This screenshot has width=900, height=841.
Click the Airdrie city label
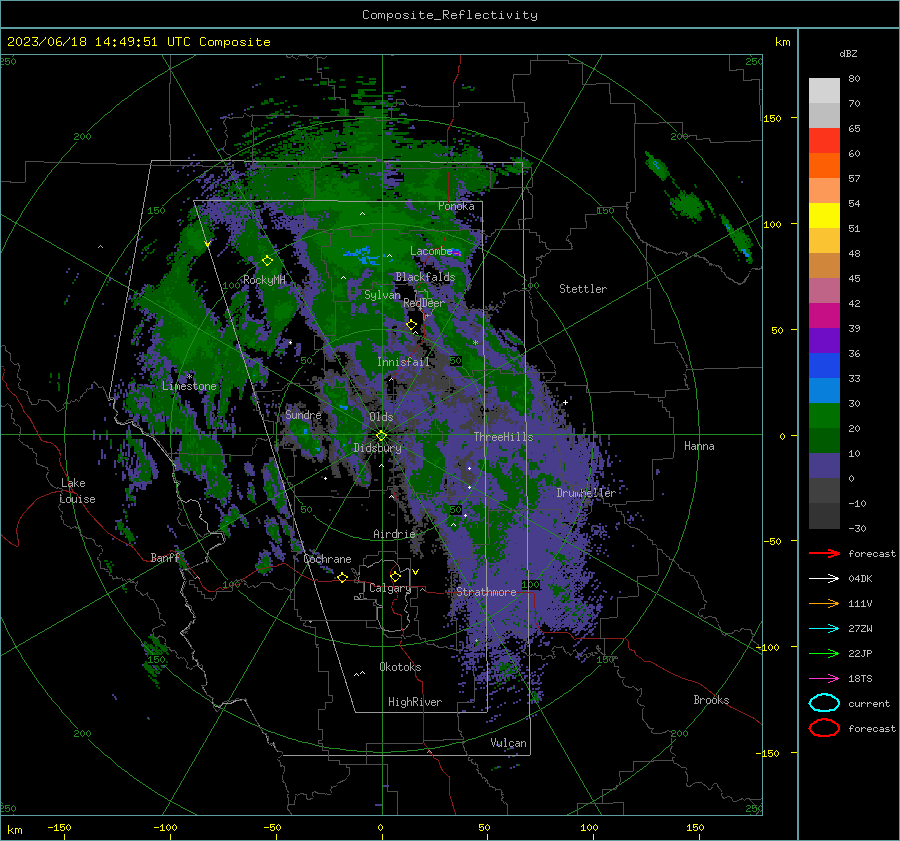tap(394, 534)
